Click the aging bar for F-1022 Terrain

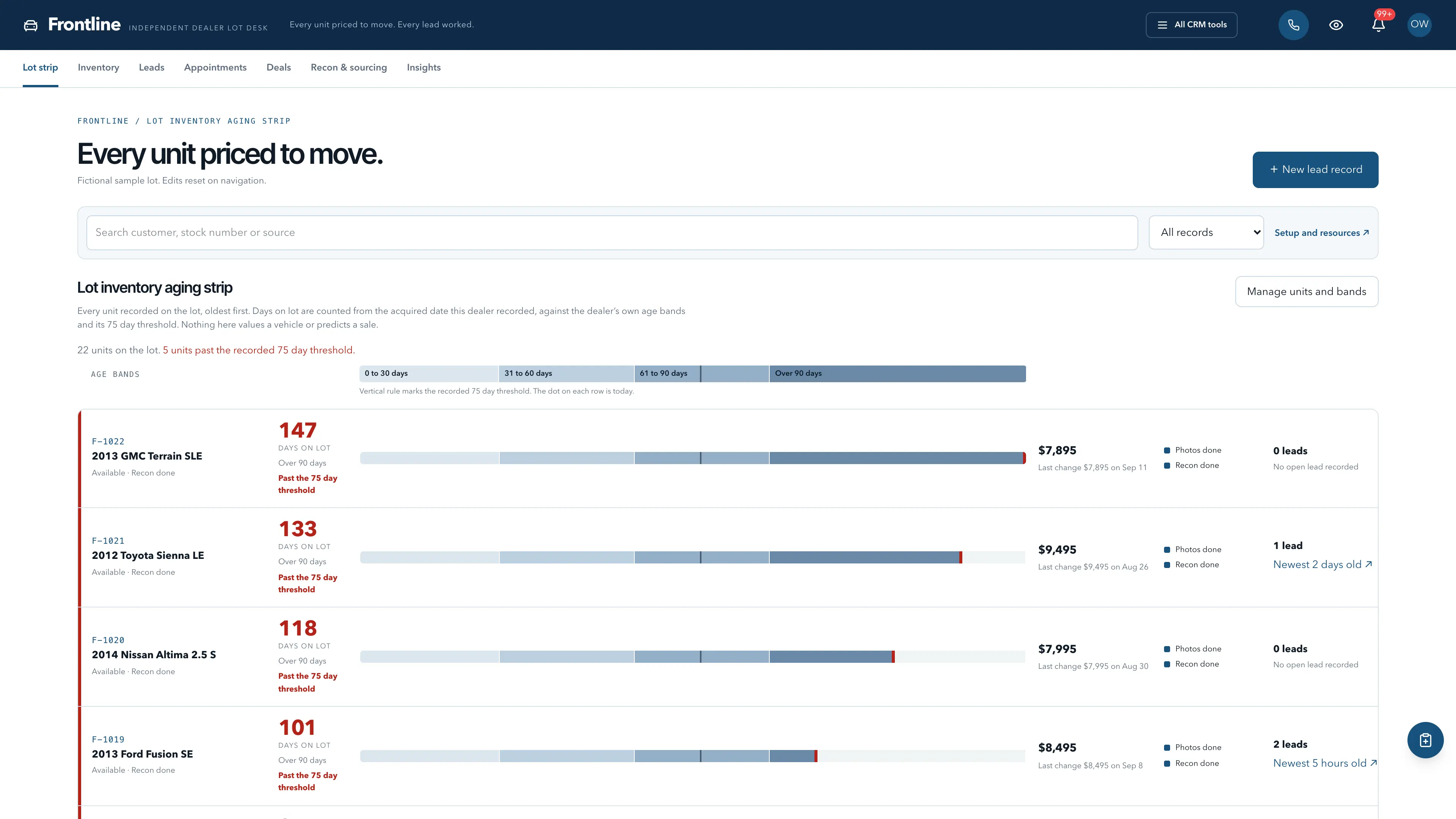(x=693, y=458)
